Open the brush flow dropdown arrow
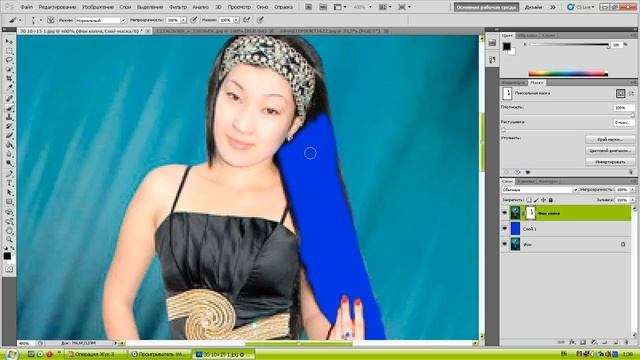 pos(236,20)
